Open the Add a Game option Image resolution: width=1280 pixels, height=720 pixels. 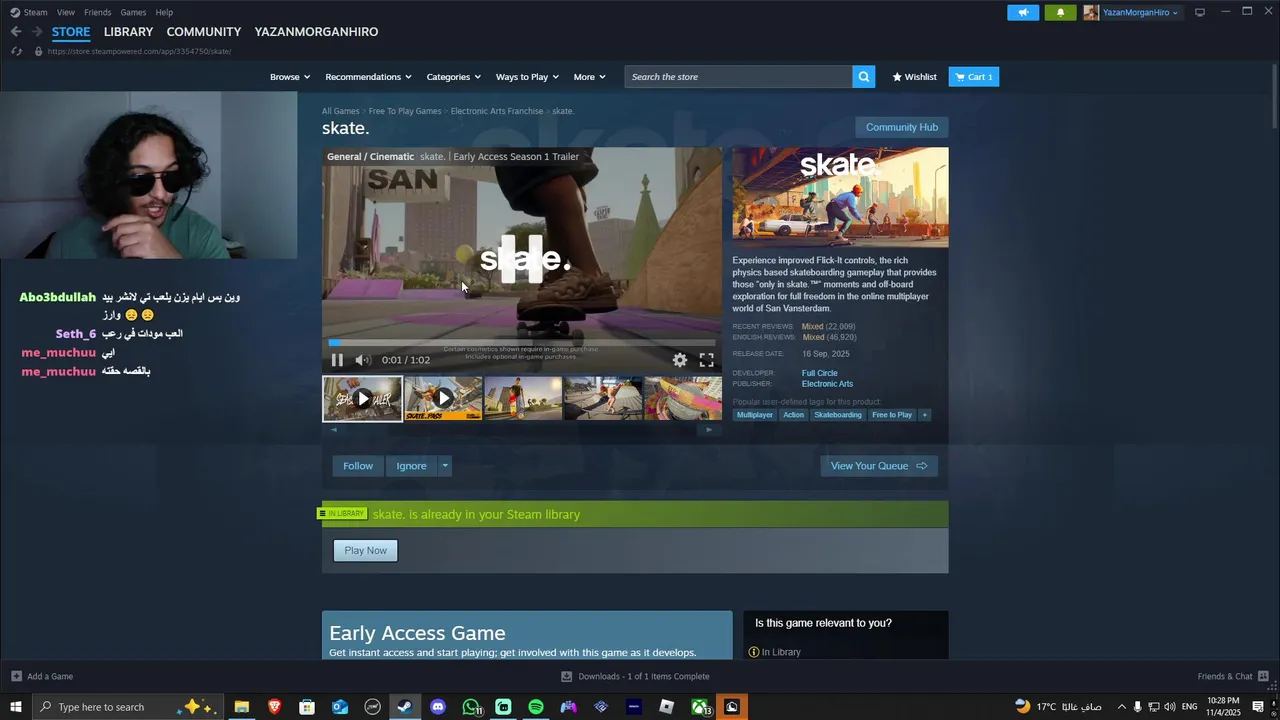pyautogui.click(x=41, y=676)
